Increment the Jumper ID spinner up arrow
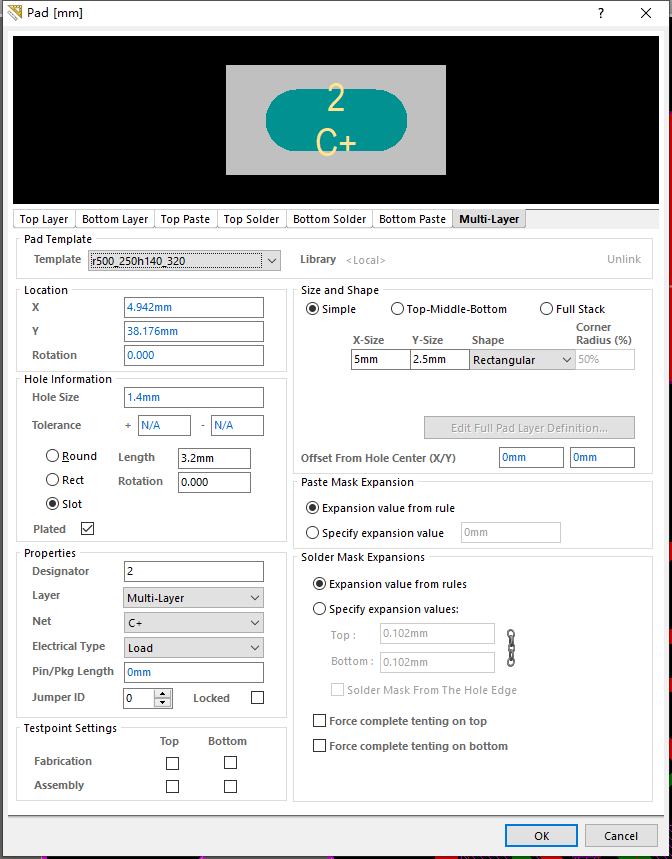672x859 pixels. (x=163, y=693)
